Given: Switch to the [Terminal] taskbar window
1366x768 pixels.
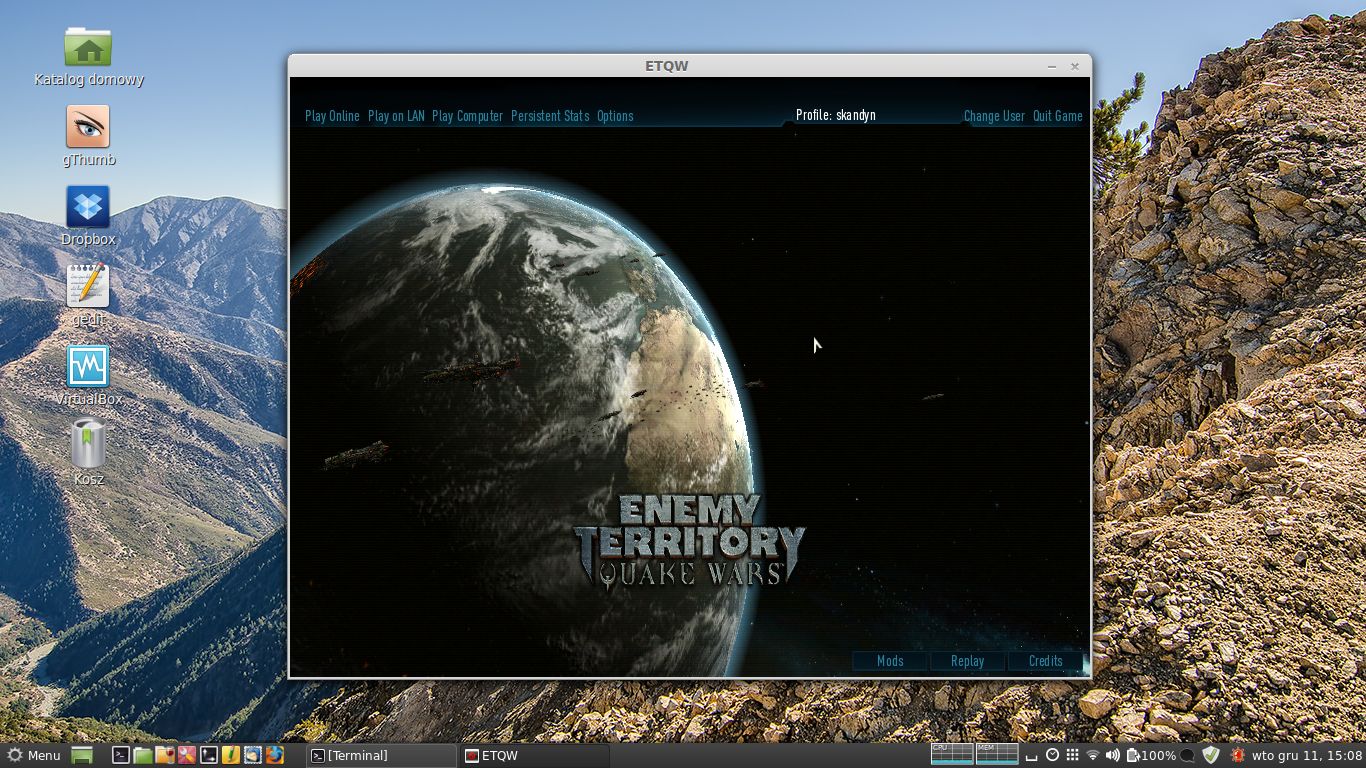Looking at the screenshot, I should pyautogui.click(x=380, y=756).
